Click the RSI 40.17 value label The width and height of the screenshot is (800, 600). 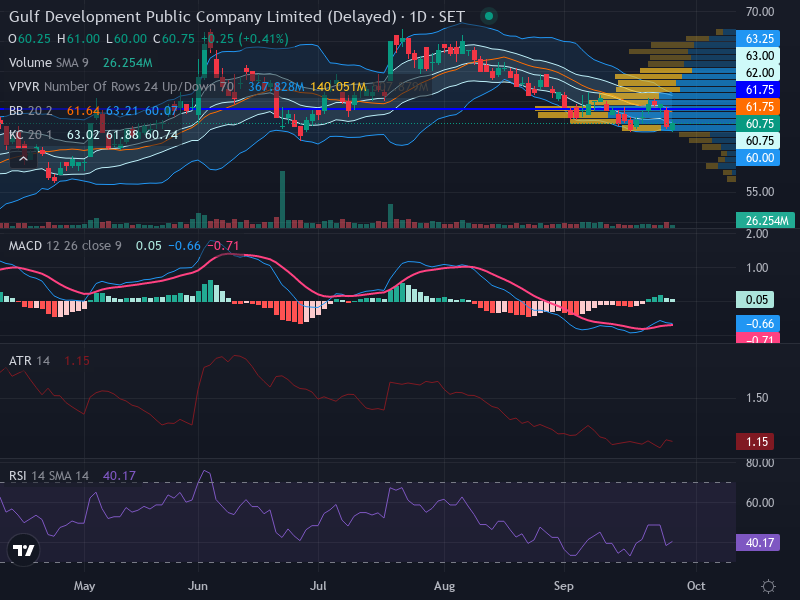758,542
